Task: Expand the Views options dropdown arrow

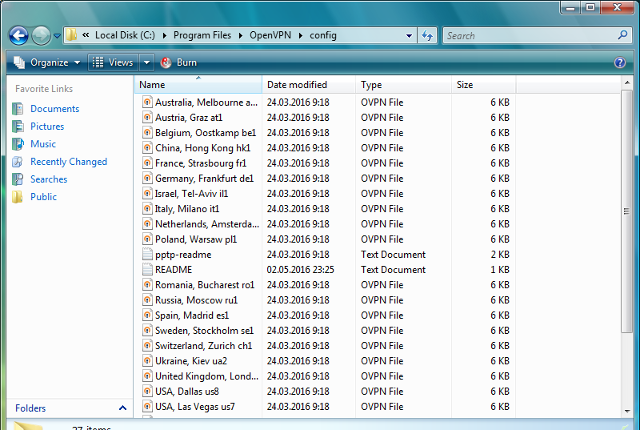Action: (147, 62)
